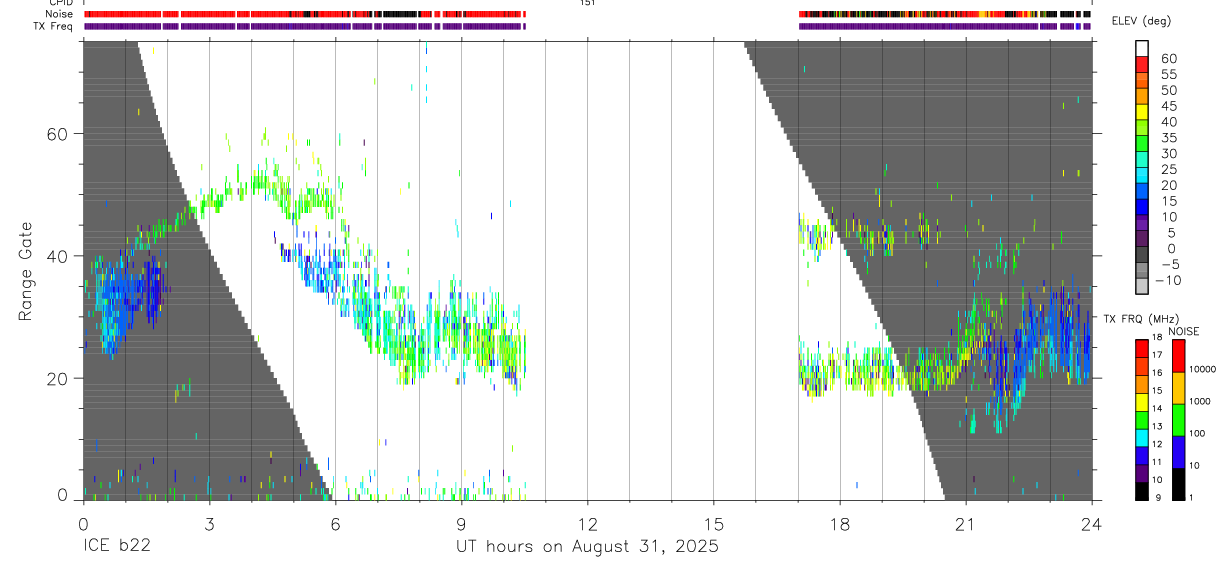
Task: Pick the white top swatch of ELEV color bar
Action: 1141,48
